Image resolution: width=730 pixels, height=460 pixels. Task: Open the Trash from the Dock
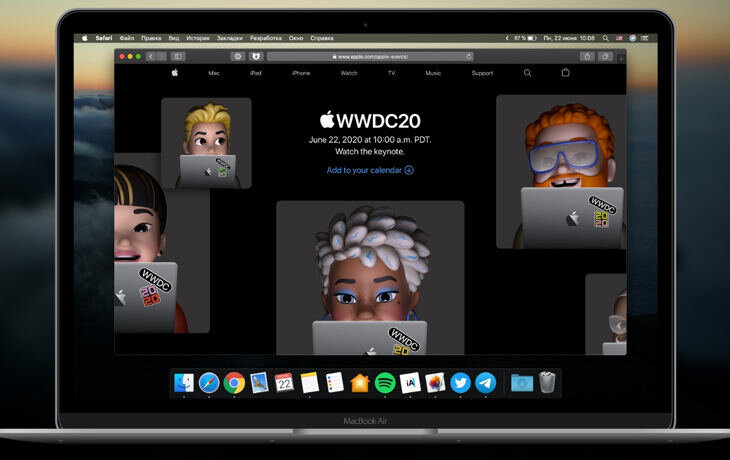[x=547, y=382]
